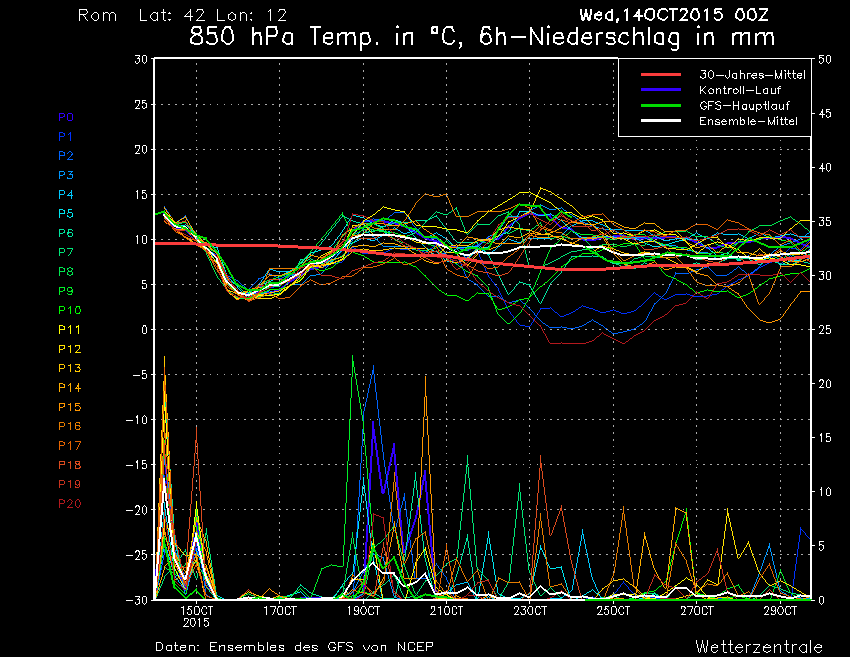Click the P6 ensemble member label

click(66, 233)
